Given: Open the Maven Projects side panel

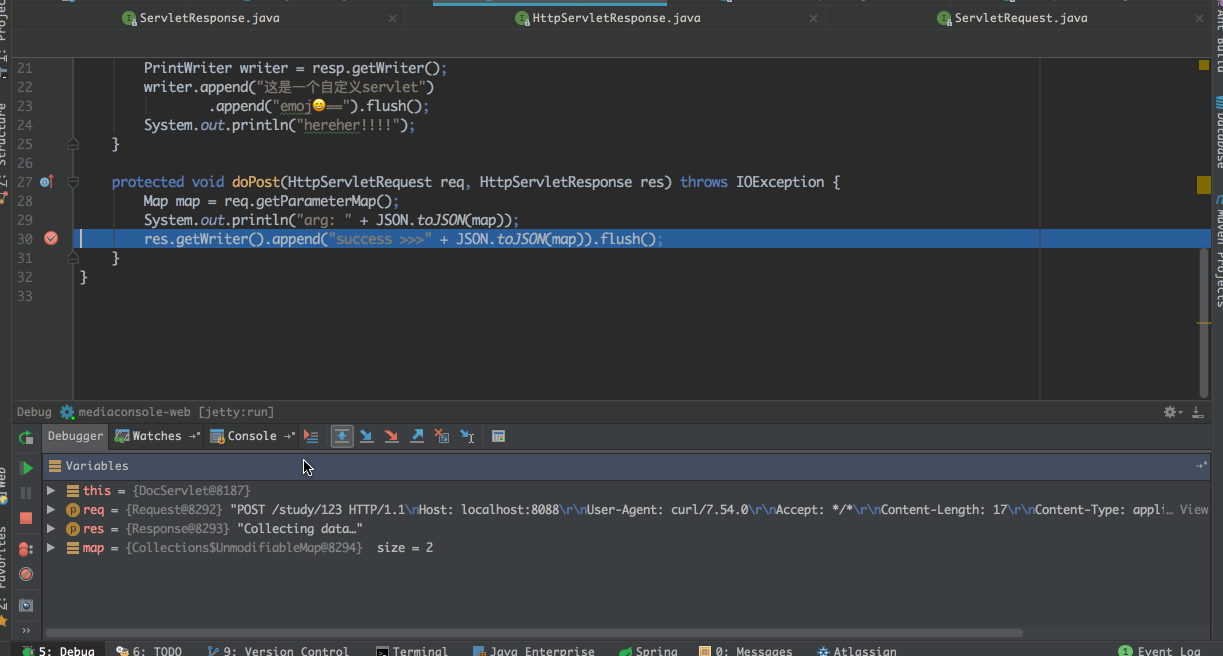Looking at the screenshot, I should click(x=1217, y=250).
